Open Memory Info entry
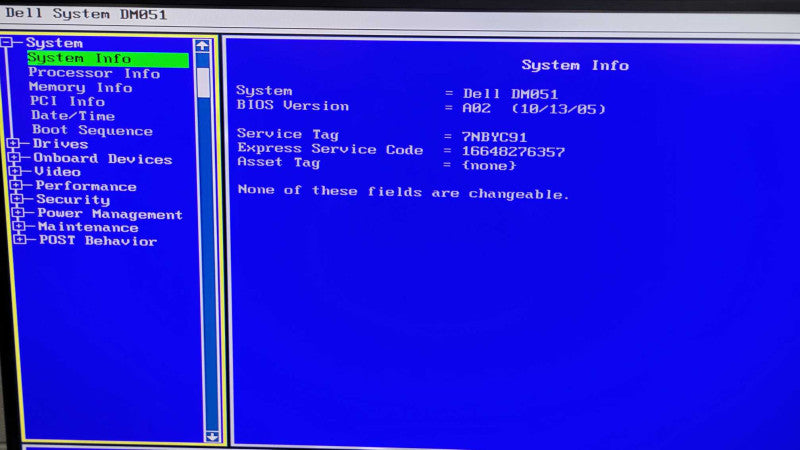 [x=81, y=87]
